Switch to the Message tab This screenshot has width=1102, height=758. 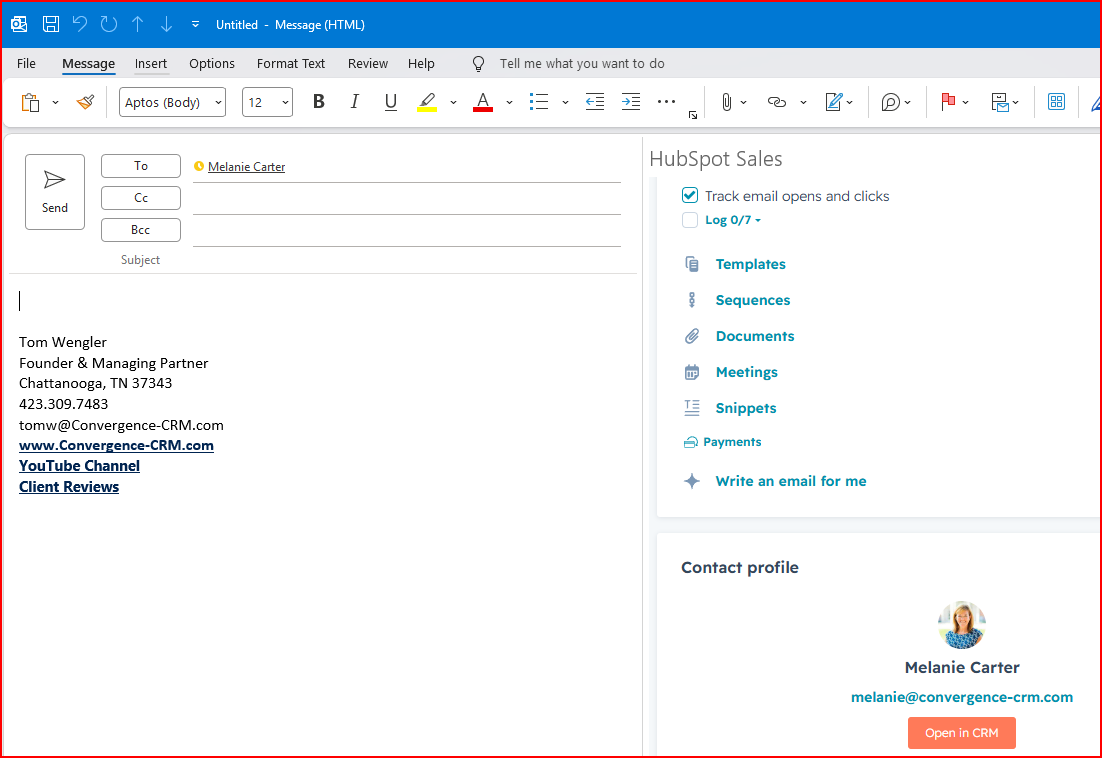click(89, 63)
